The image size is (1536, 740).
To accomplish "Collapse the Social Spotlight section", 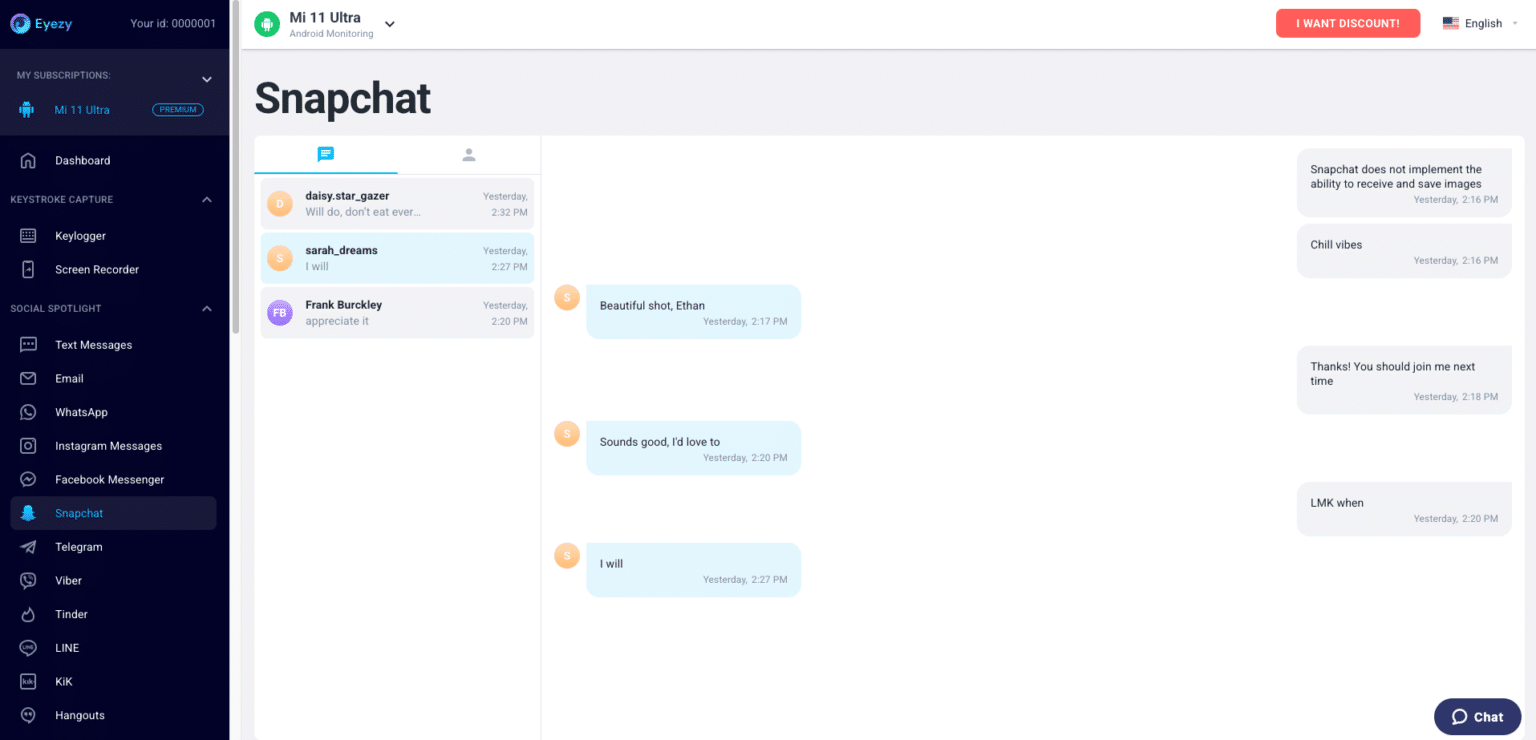I will [x=207, y=309].
